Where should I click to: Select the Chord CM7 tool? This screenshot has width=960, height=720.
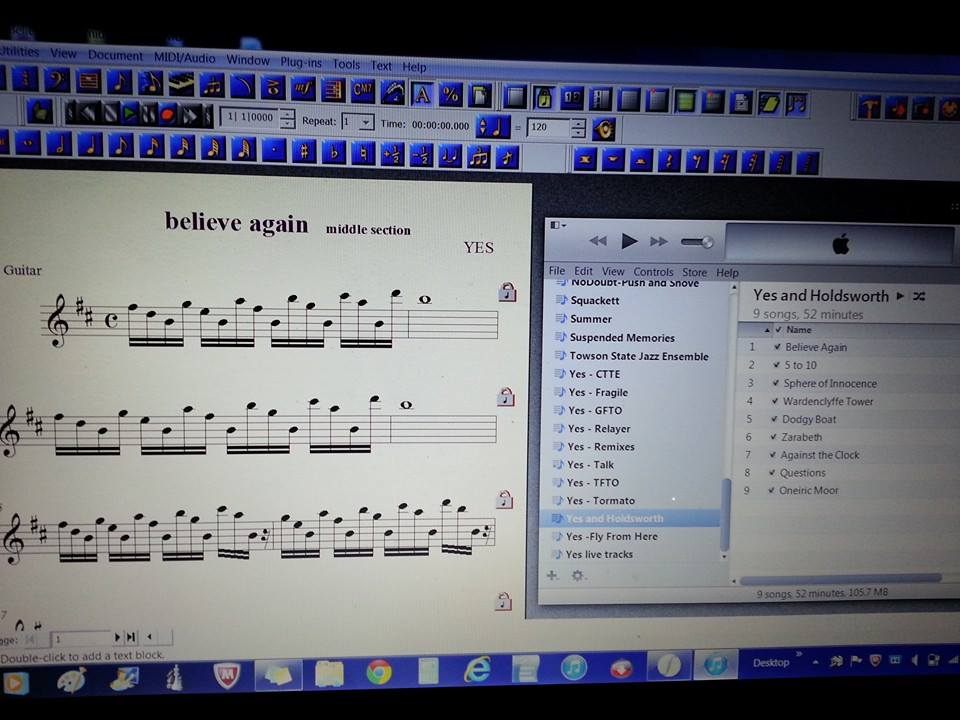[362, 91]
